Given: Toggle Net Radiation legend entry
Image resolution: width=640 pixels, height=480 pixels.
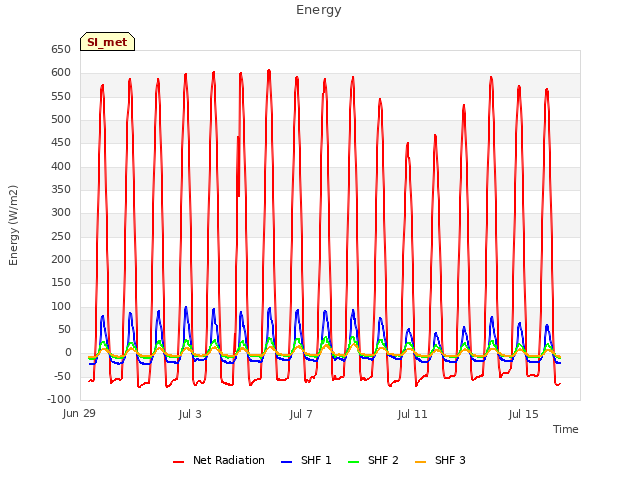Looking at the screenshot, I should 219,460.
